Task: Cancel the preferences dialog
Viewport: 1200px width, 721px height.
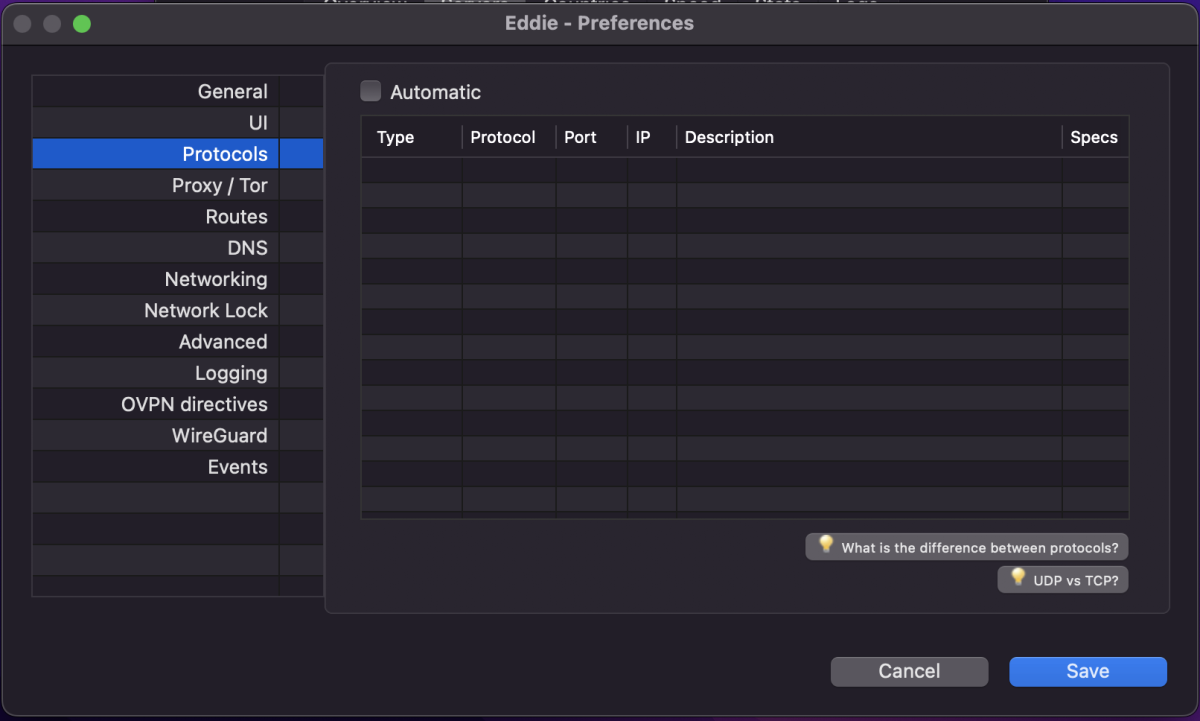Action: [909, 672]
